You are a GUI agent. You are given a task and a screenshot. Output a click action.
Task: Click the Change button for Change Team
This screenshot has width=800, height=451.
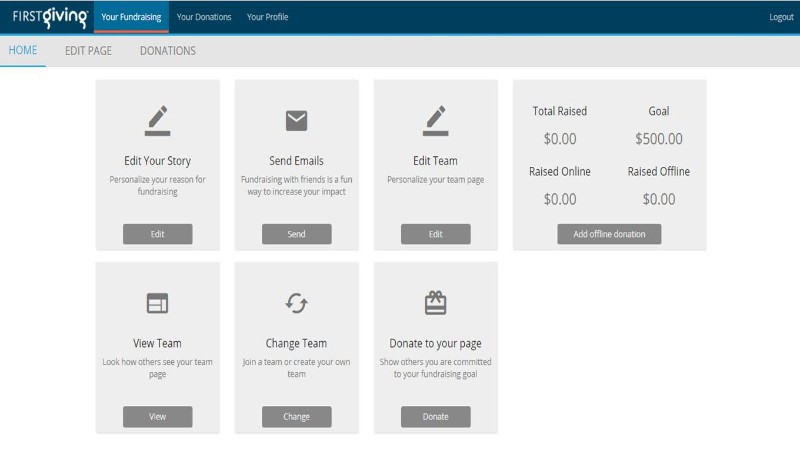point(296,417)
